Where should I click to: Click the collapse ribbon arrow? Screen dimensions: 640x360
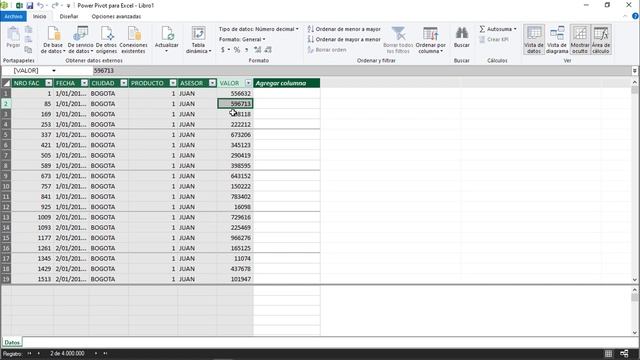pyautogui.click(x=625, y=16)
